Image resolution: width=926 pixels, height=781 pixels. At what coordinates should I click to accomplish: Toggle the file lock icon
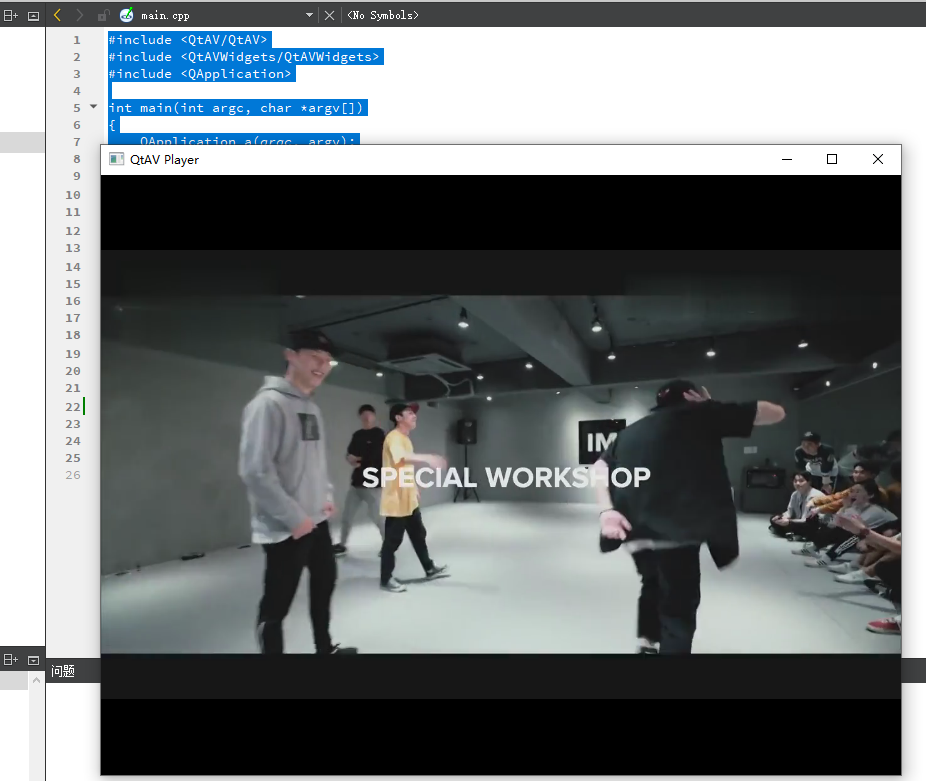point(103,15)
